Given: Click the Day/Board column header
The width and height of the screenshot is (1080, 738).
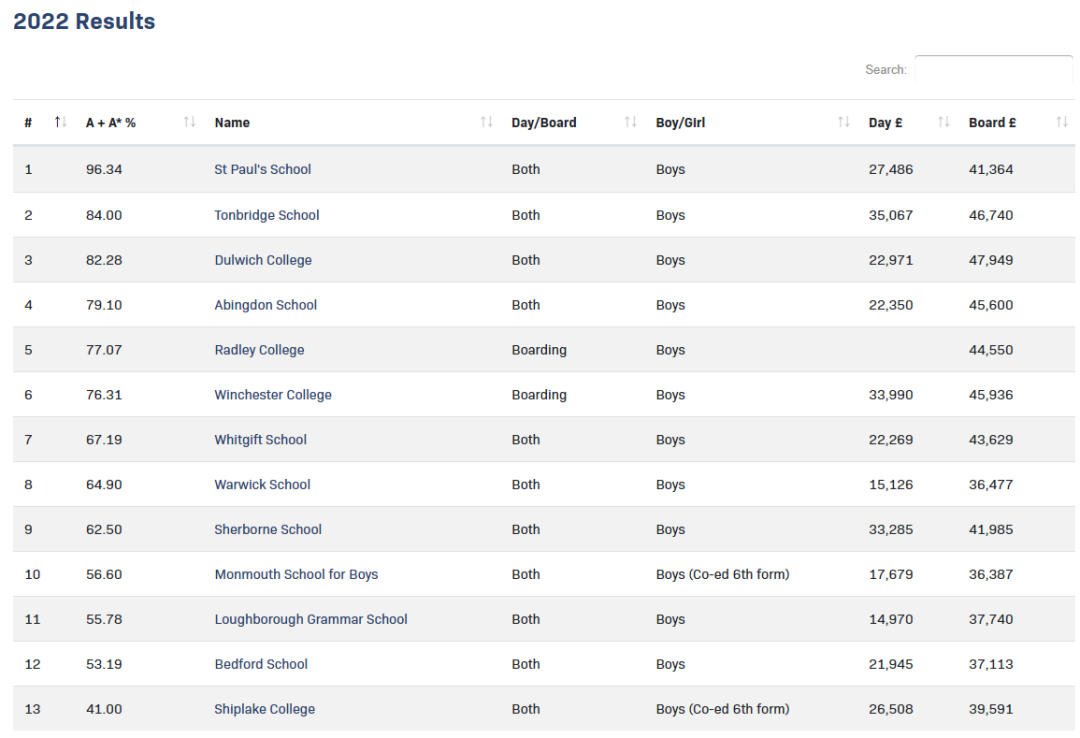Looking at the screenshot, I should [x=544, y=123].
